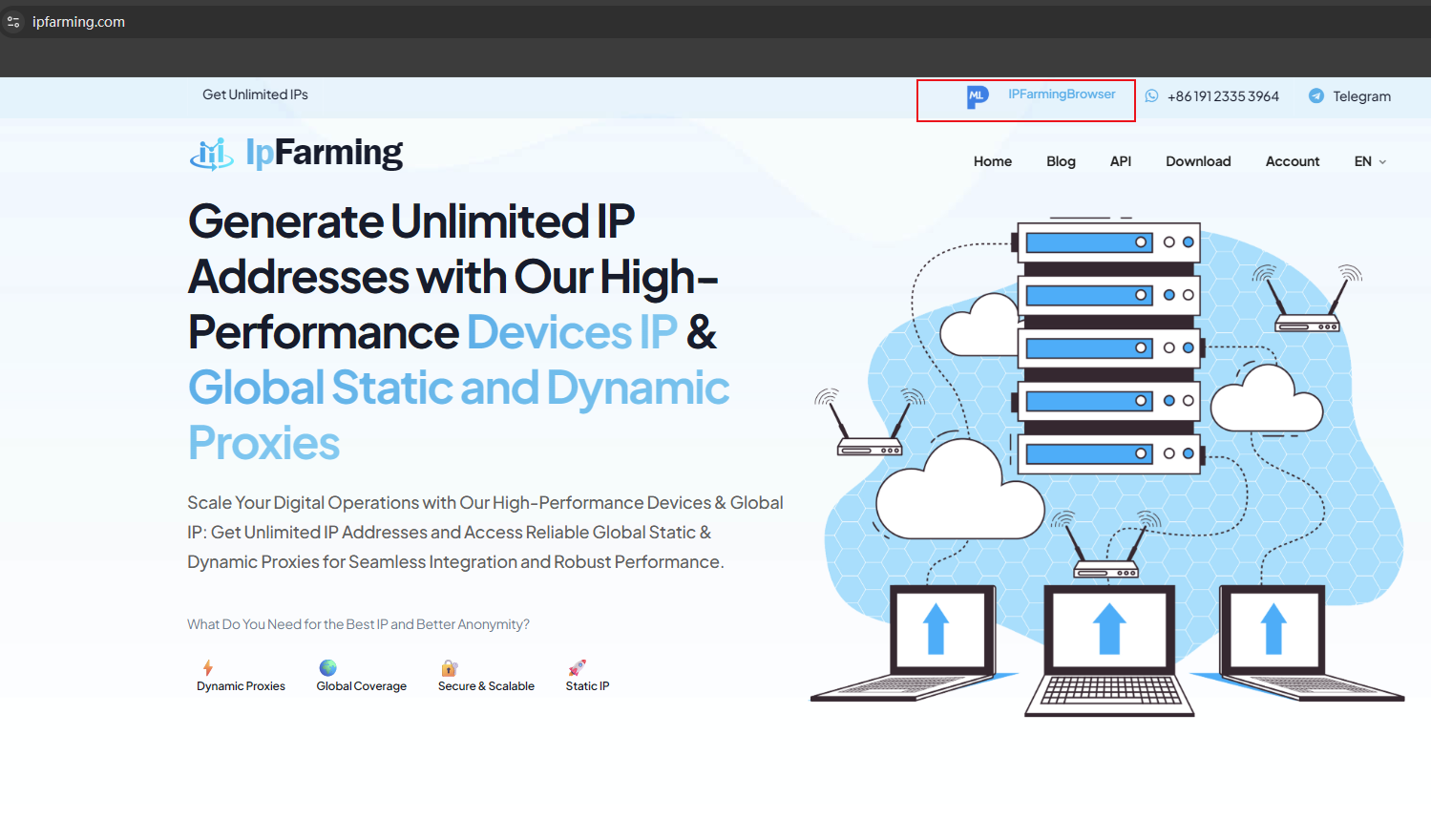
Task: Click the Static IP label
Action: [587, 686]
